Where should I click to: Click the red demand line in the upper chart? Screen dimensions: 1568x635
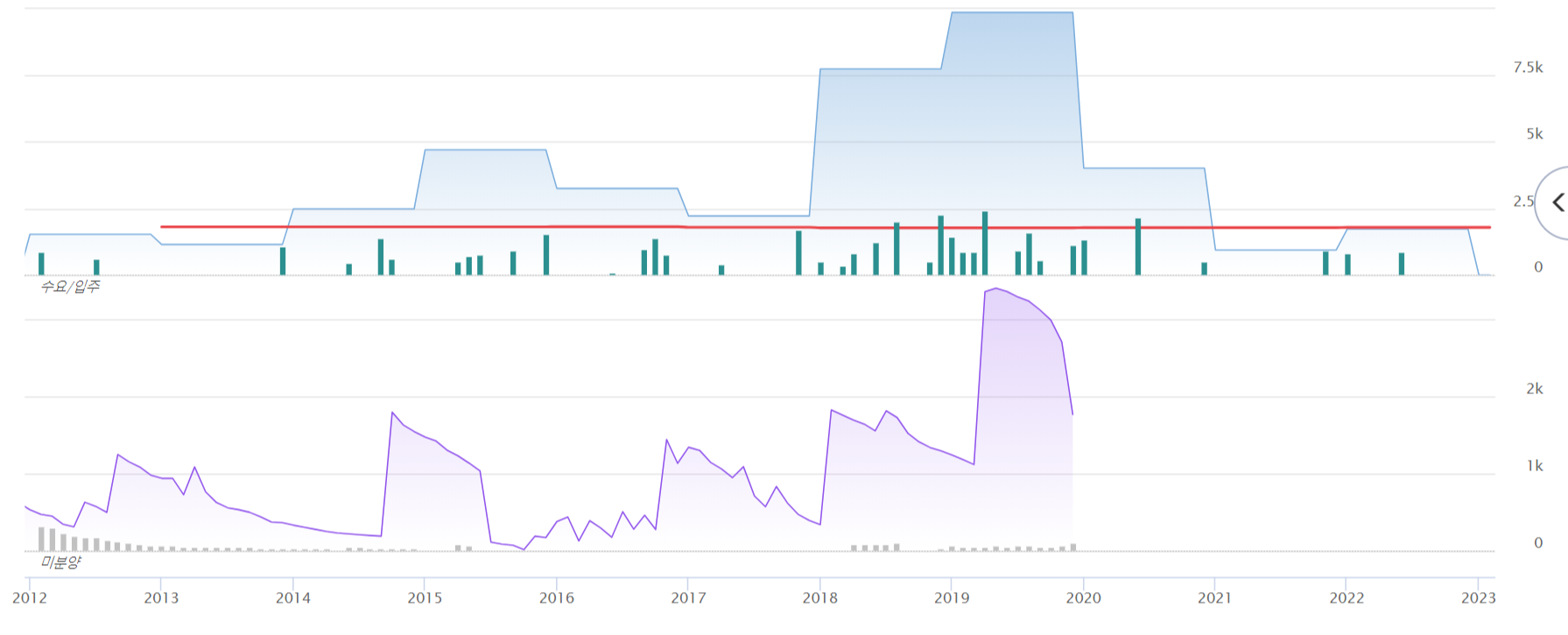[x=825, y=227]
